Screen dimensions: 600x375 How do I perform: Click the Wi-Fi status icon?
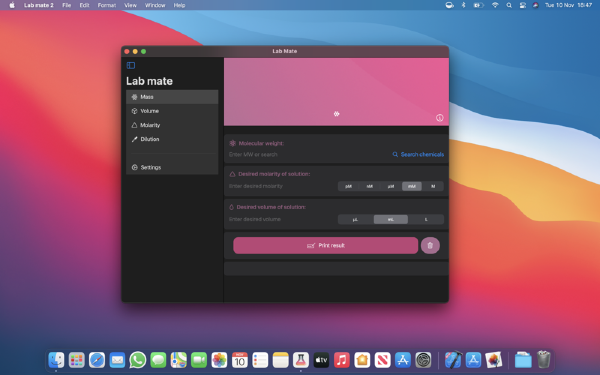pyautogui.click(x=495, y=5)
